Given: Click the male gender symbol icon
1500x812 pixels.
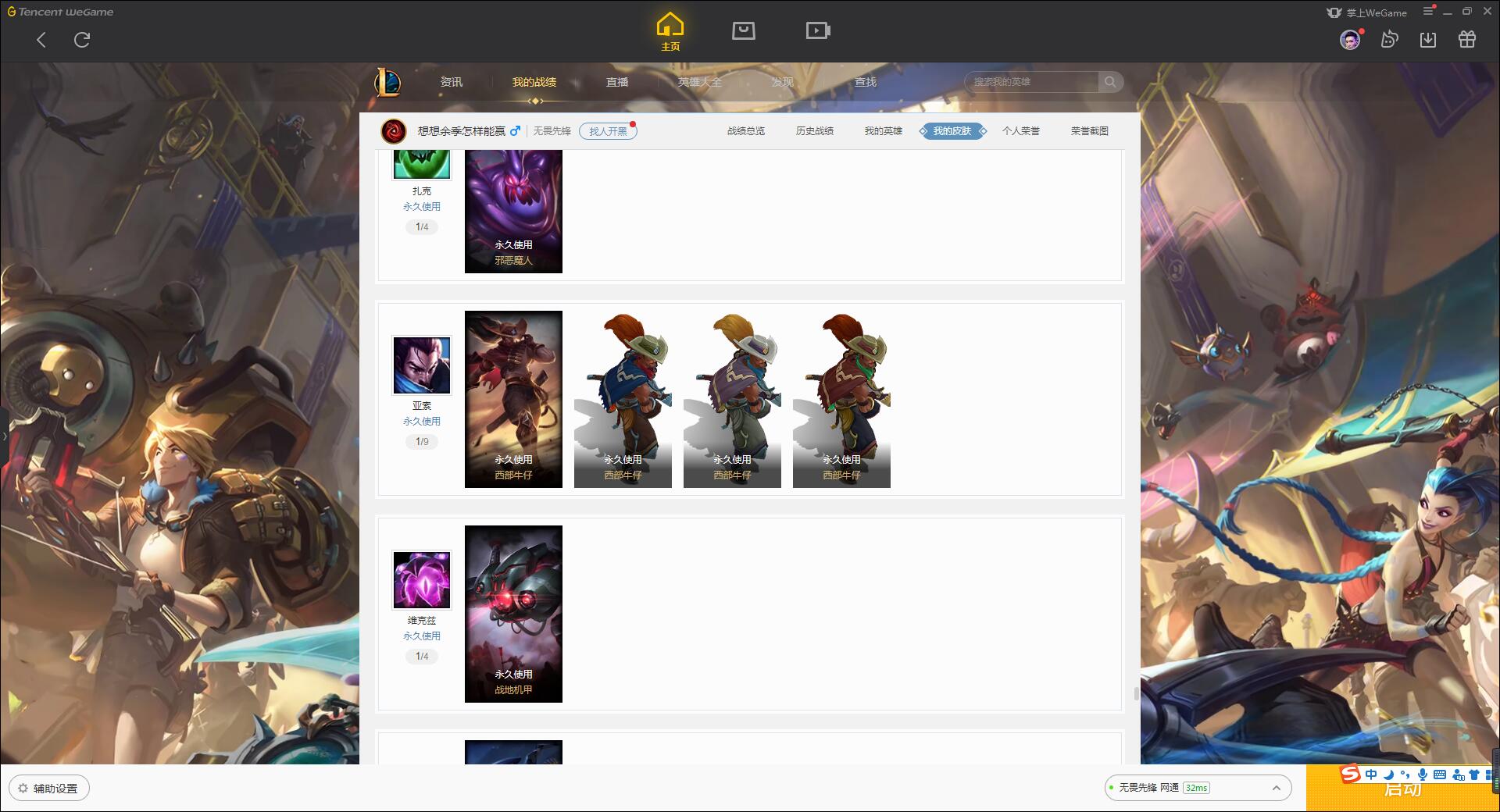Looking at the screenshot, I should (515, 131).
